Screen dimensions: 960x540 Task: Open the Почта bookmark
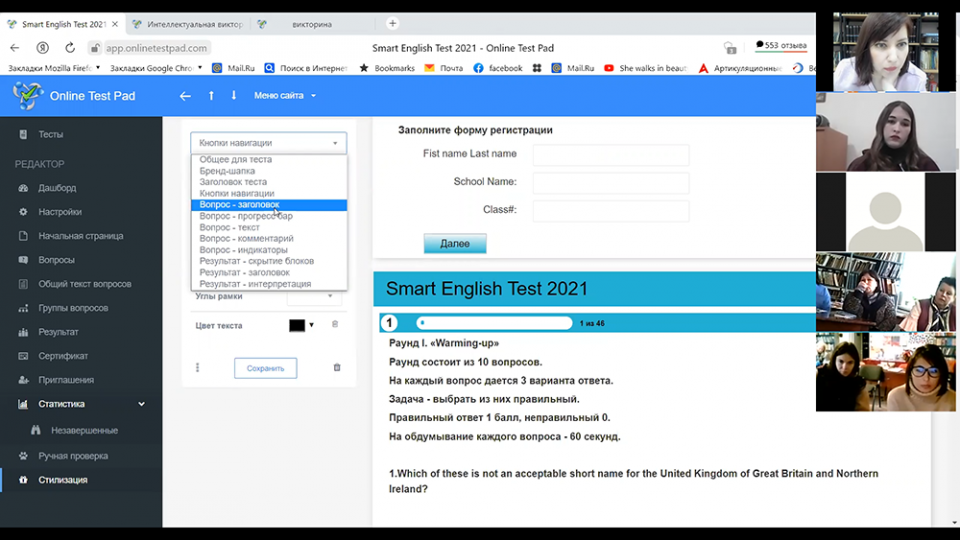(444, 68)
